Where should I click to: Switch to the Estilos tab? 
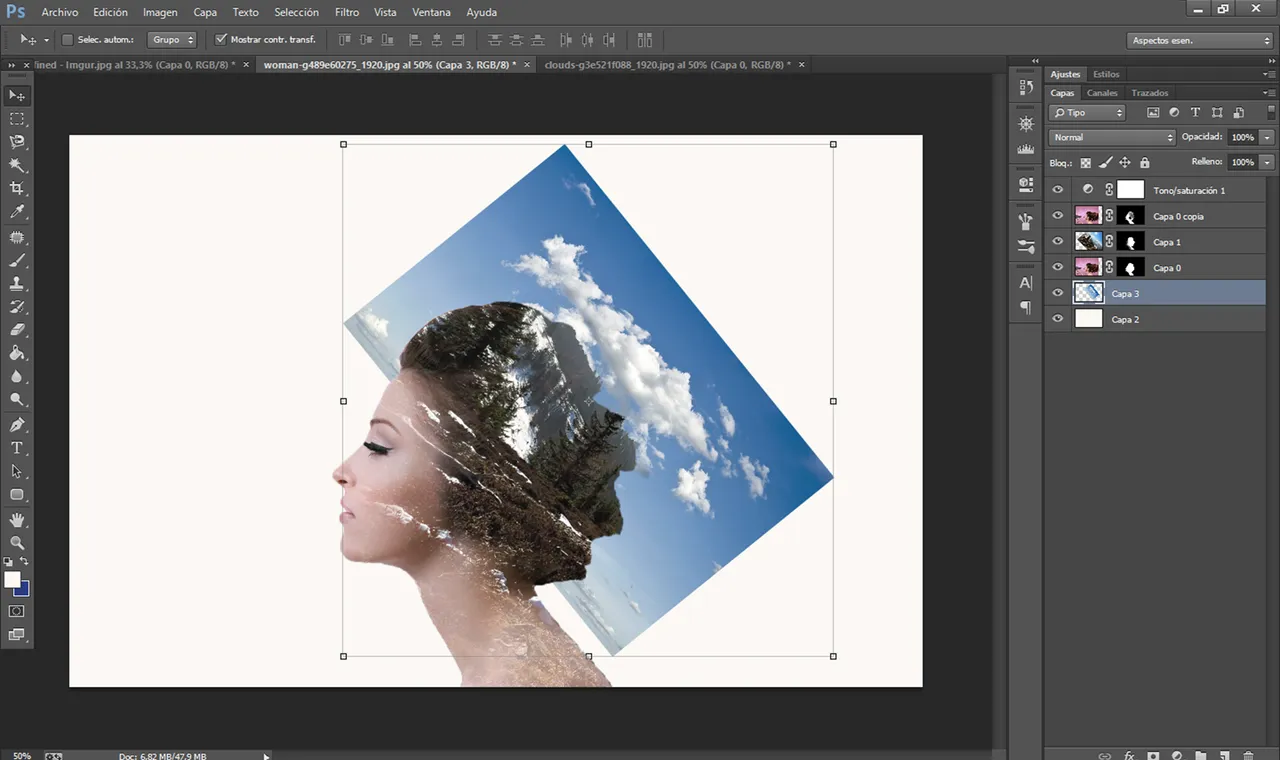[1106, 74]
